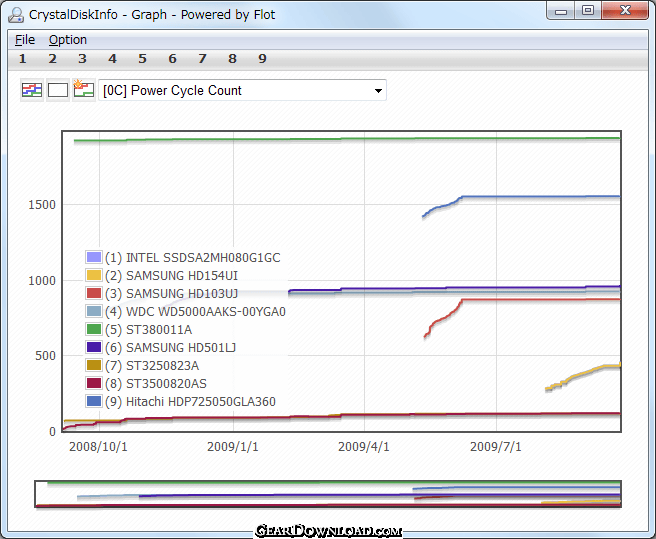Click the legend label ST3500820AS
This screenshot has height=539, width=656.
point(156,383)
